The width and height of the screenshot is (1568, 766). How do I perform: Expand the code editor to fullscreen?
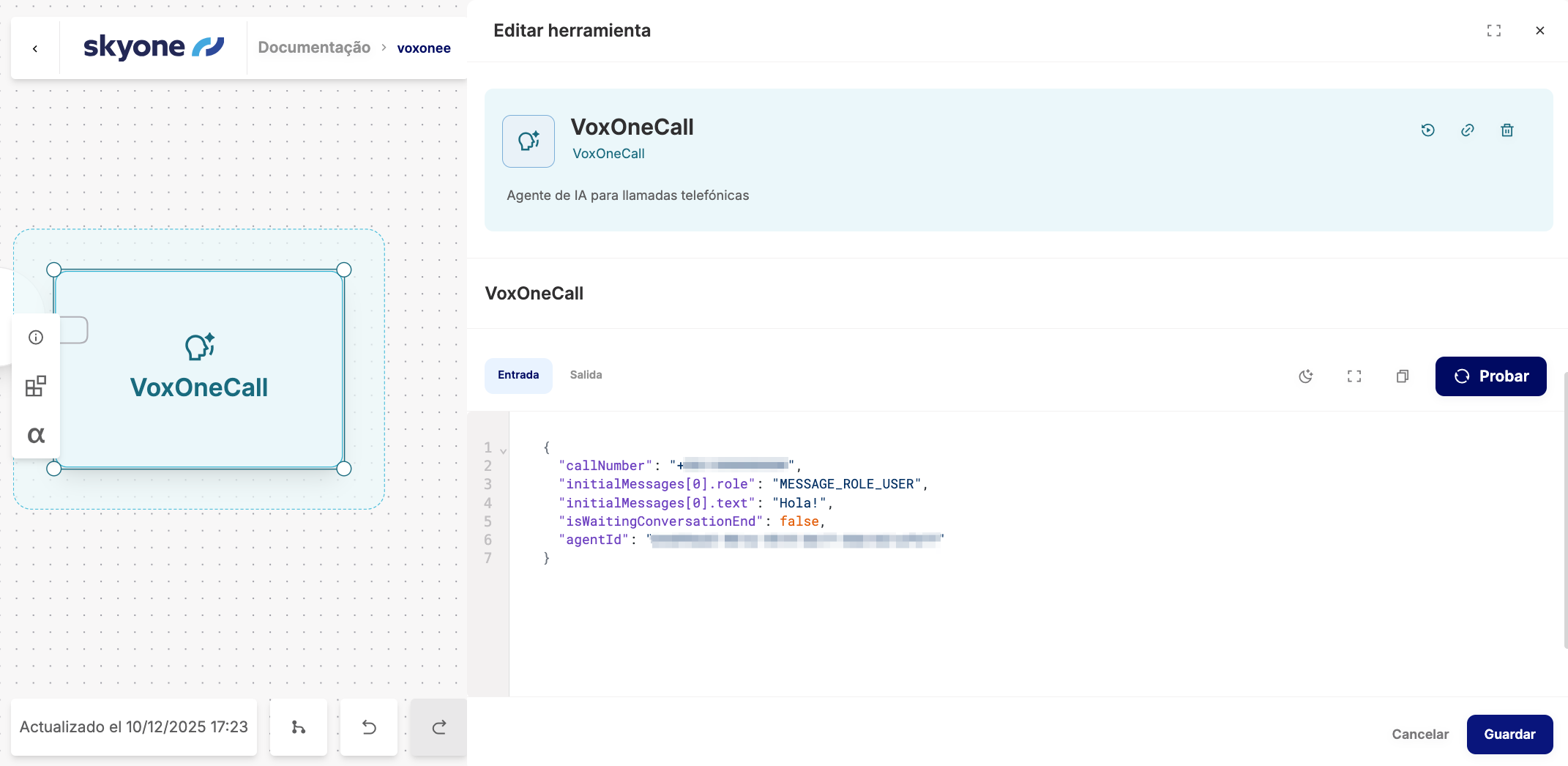coord(1354,376)
